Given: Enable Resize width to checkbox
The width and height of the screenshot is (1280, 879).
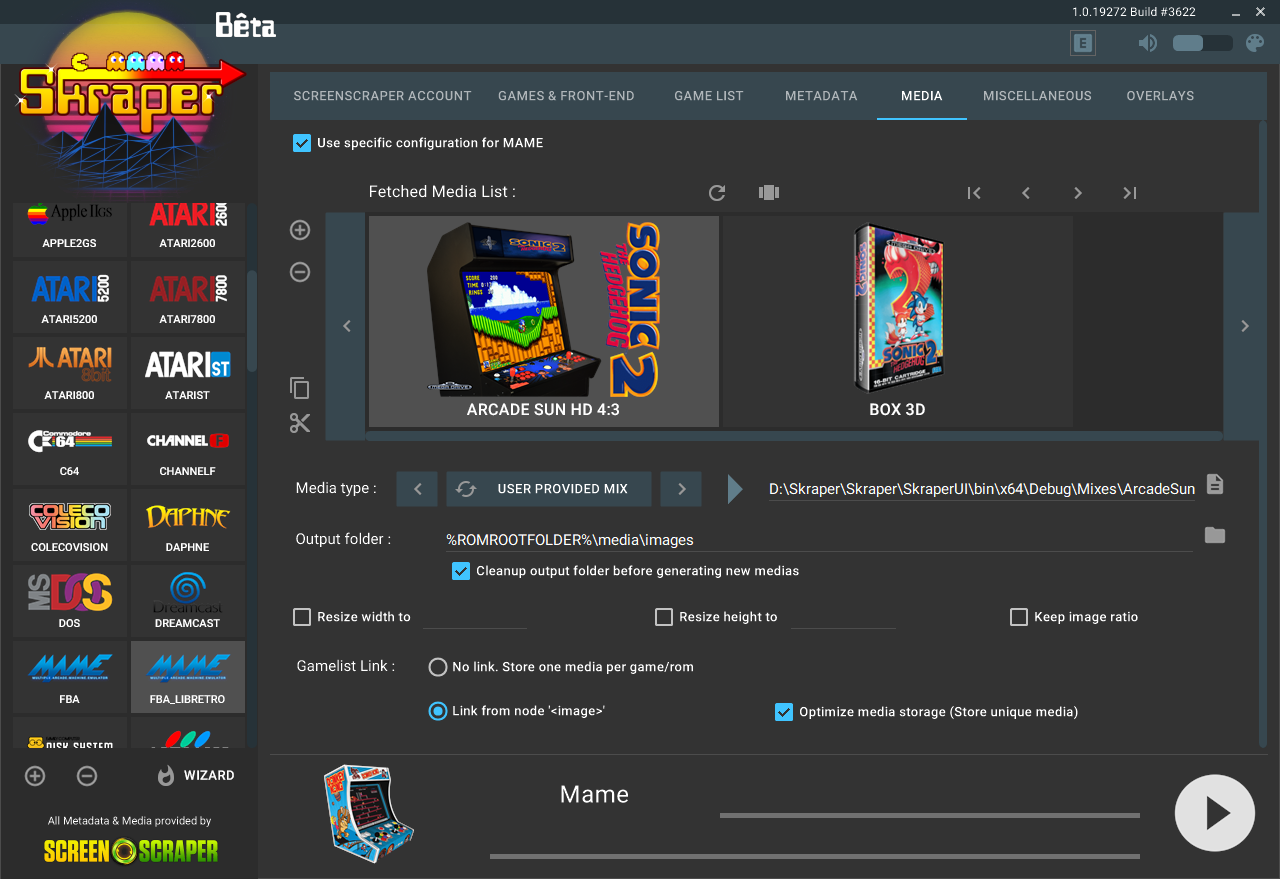Looking at the screenshot, I should click(x=302, y=617).
